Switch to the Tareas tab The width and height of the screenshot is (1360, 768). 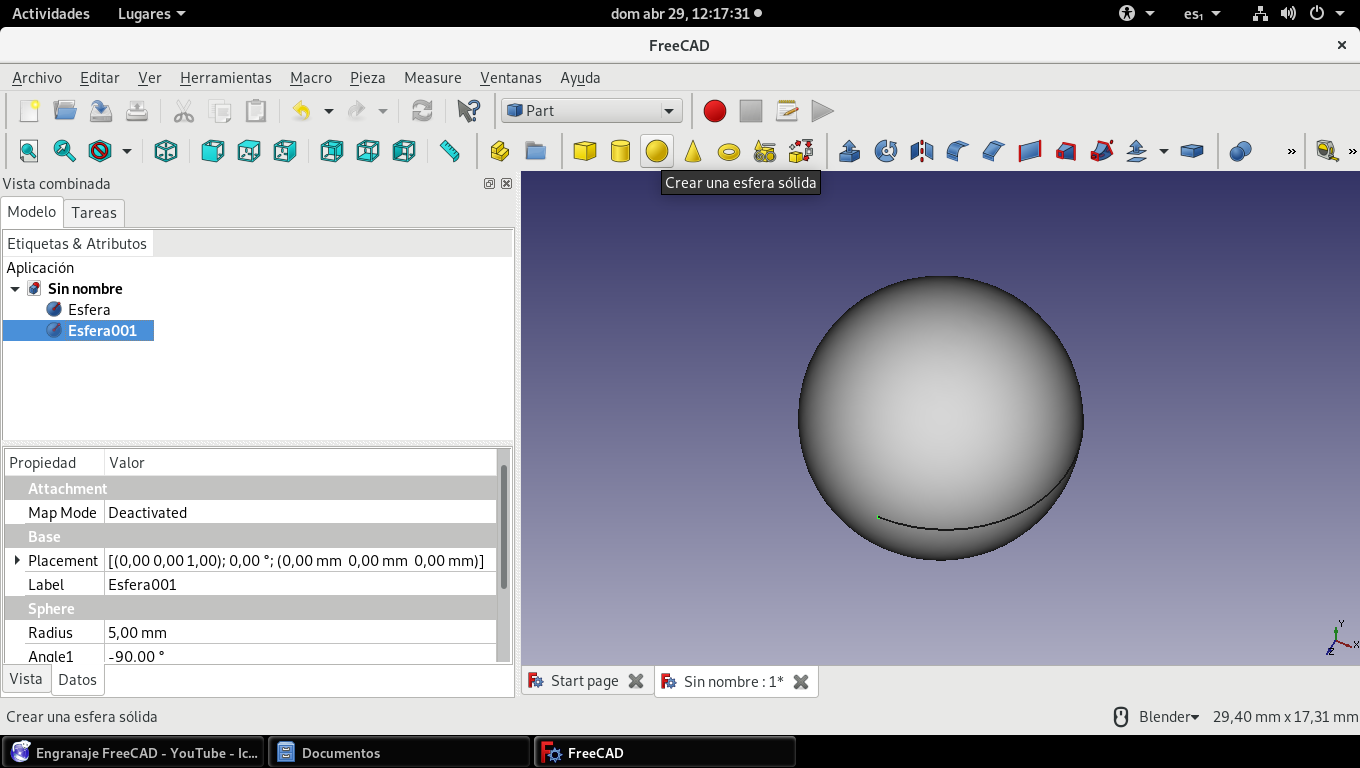94,212
